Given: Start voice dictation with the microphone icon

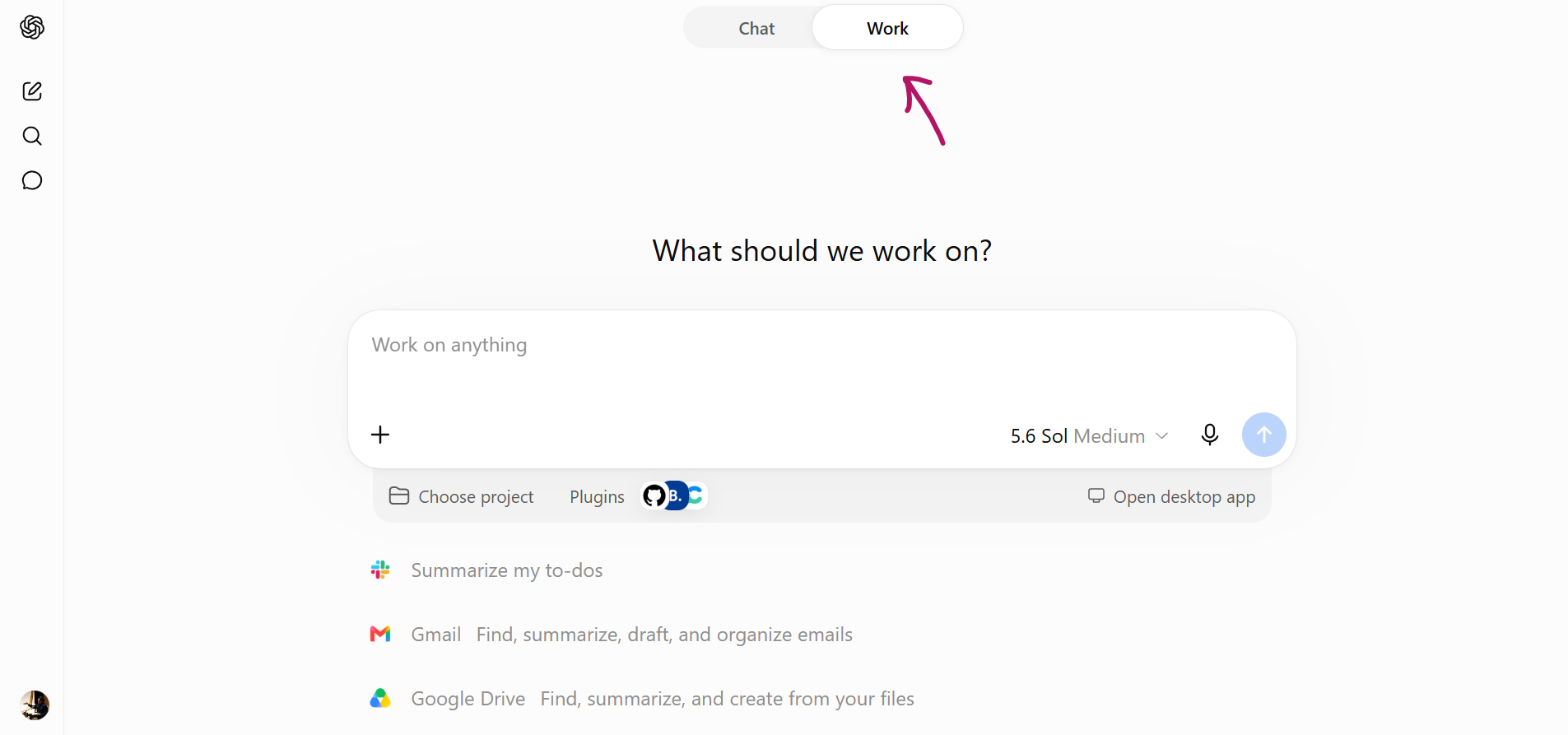Looking at the screenshot, I should [1210, 435].
